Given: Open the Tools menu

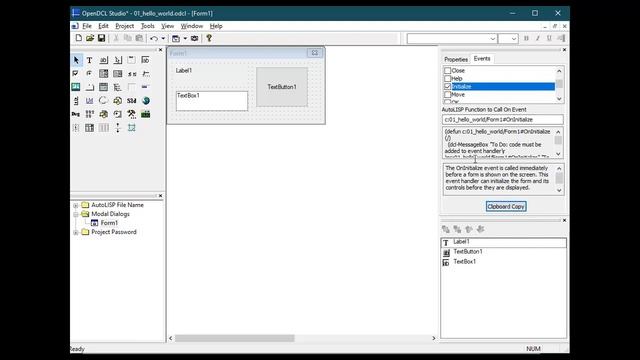Looking at the screenshot, I should [147, 26].
